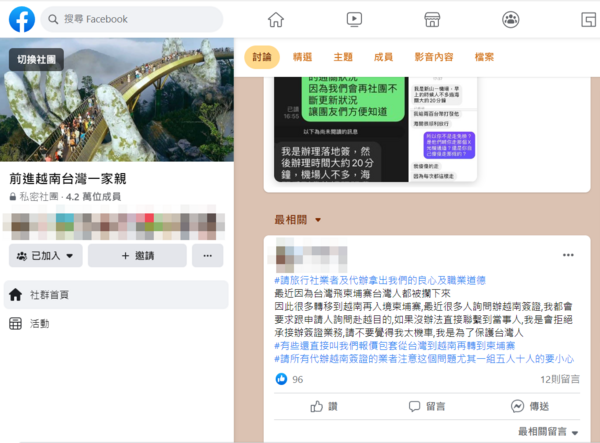This screenshot has width=600, height=443.
Task: Switch to the 精選 tab
Action: pyautogui.click(x=302, y=57)
